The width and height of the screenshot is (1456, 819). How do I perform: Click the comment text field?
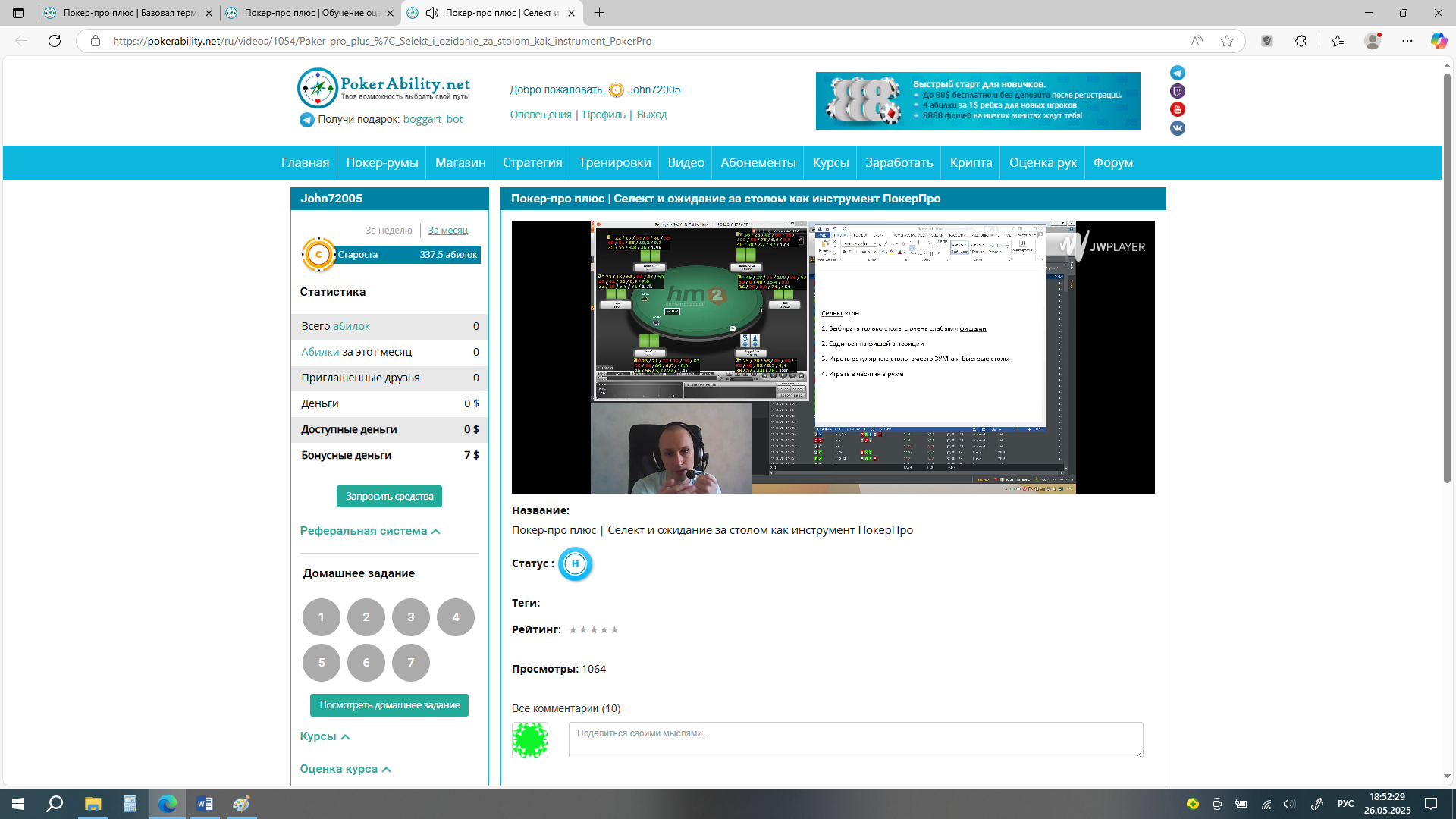coord(855,740)
